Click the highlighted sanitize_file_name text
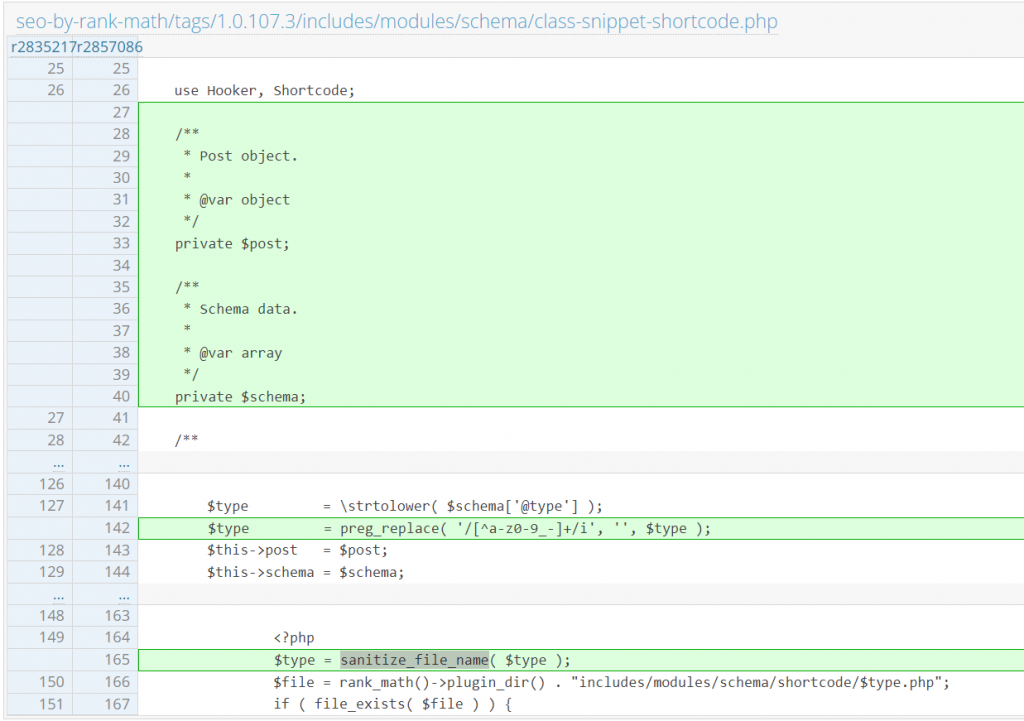The image size is (1024, 721). (414, 659)
